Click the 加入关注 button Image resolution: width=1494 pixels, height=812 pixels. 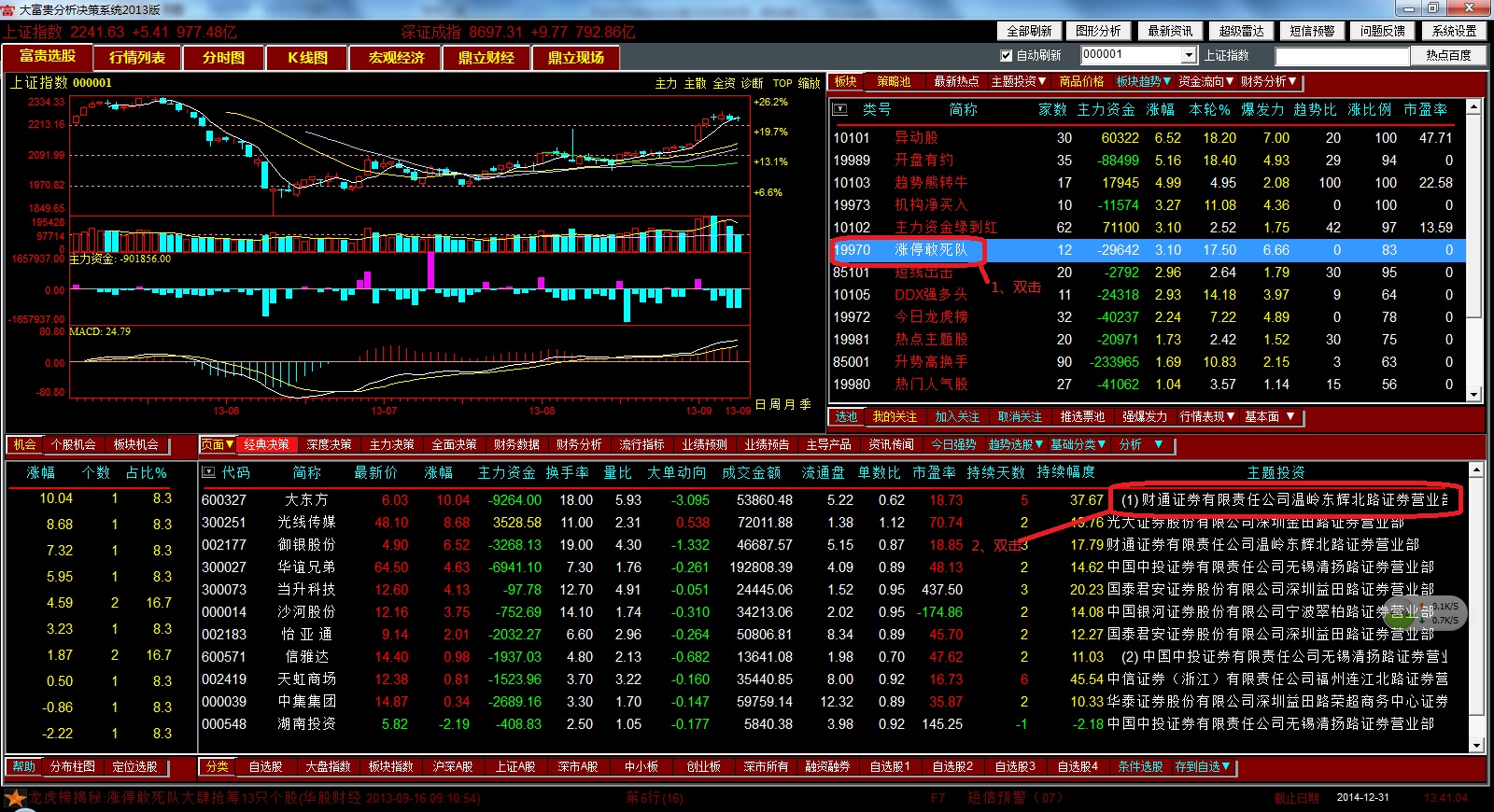(957, 417)
